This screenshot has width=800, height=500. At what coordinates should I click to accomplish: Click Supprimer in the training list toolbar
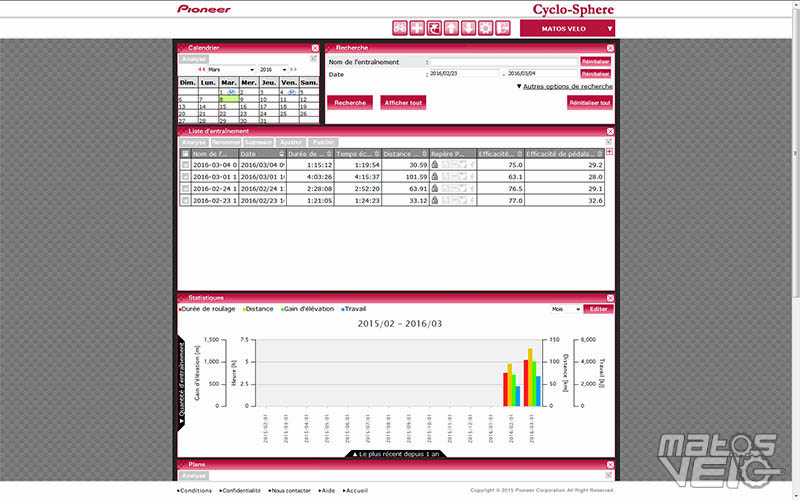coord(259,142)
